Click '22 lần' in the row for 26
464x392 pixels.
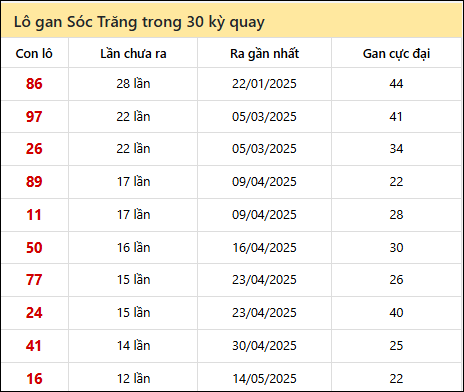tap(133, 149)
